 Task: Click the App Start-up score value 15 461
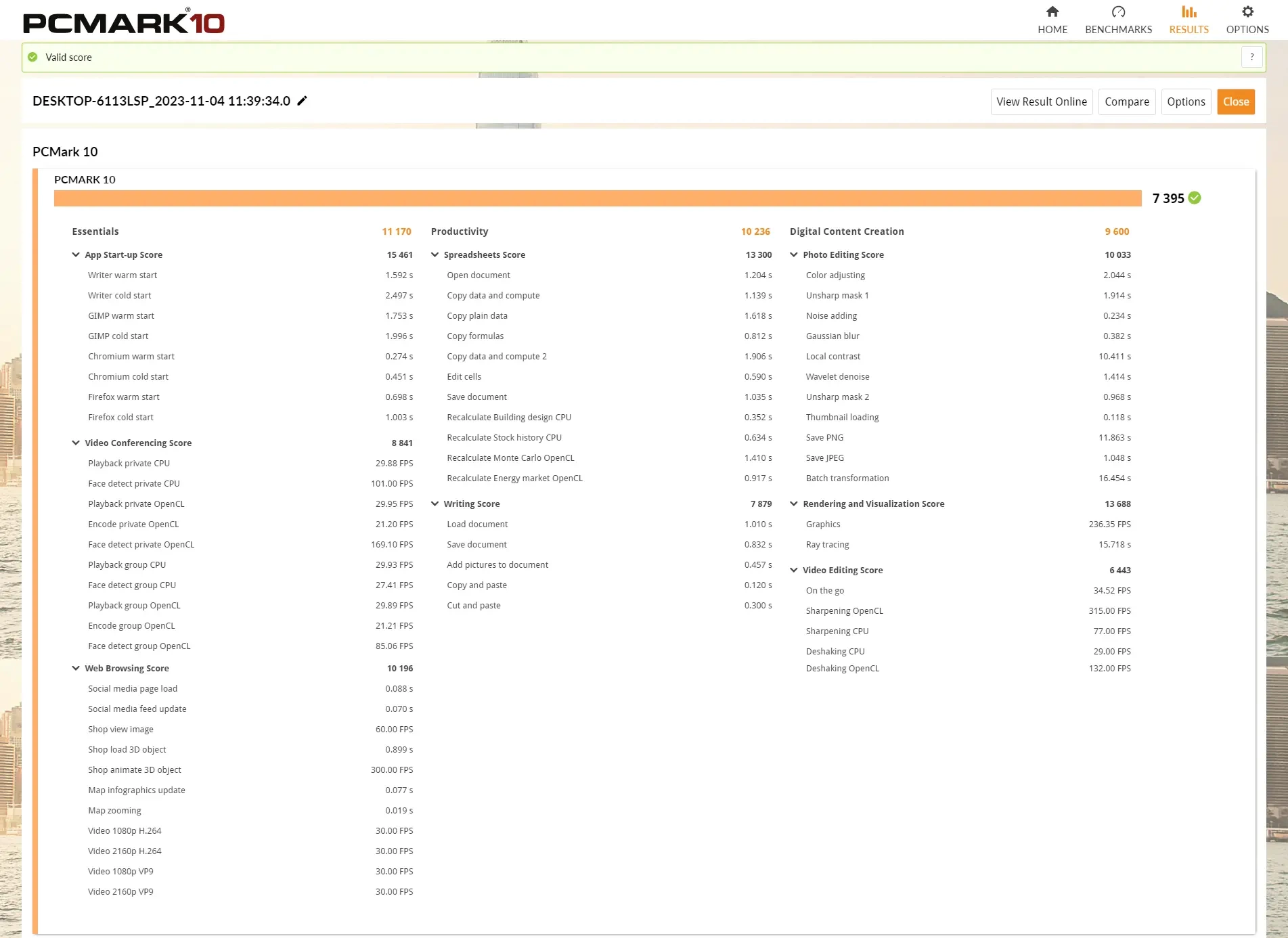point(399,255)
